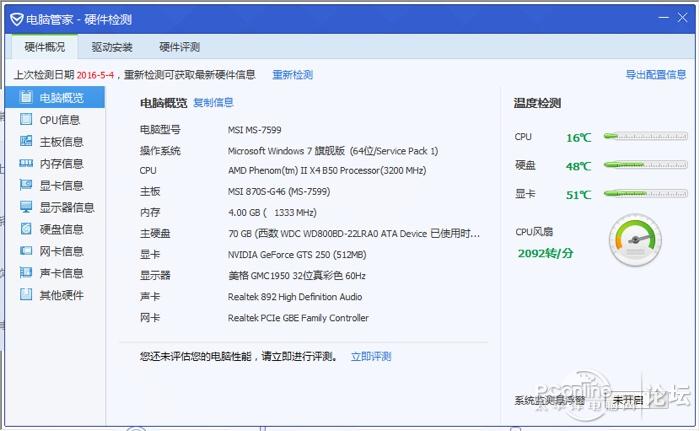
Task: Click the 显卡 temperature bar
Action: tap(646, 193)
